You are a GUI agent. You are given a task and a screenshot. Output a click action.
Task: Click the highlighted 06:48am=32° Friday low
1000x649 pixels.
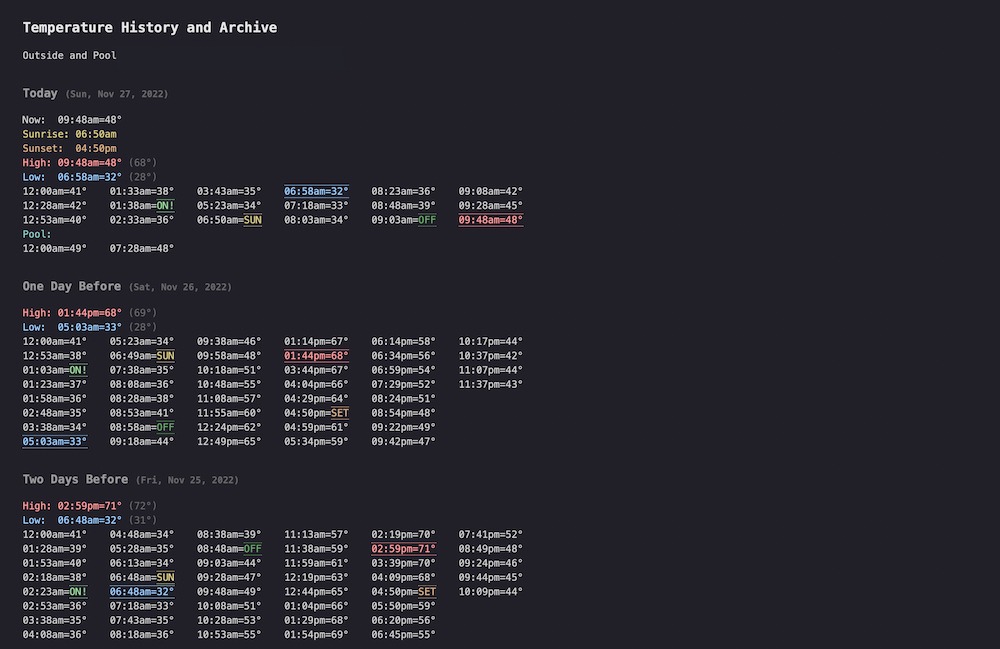pyautogui.click(x=142, y=592)
